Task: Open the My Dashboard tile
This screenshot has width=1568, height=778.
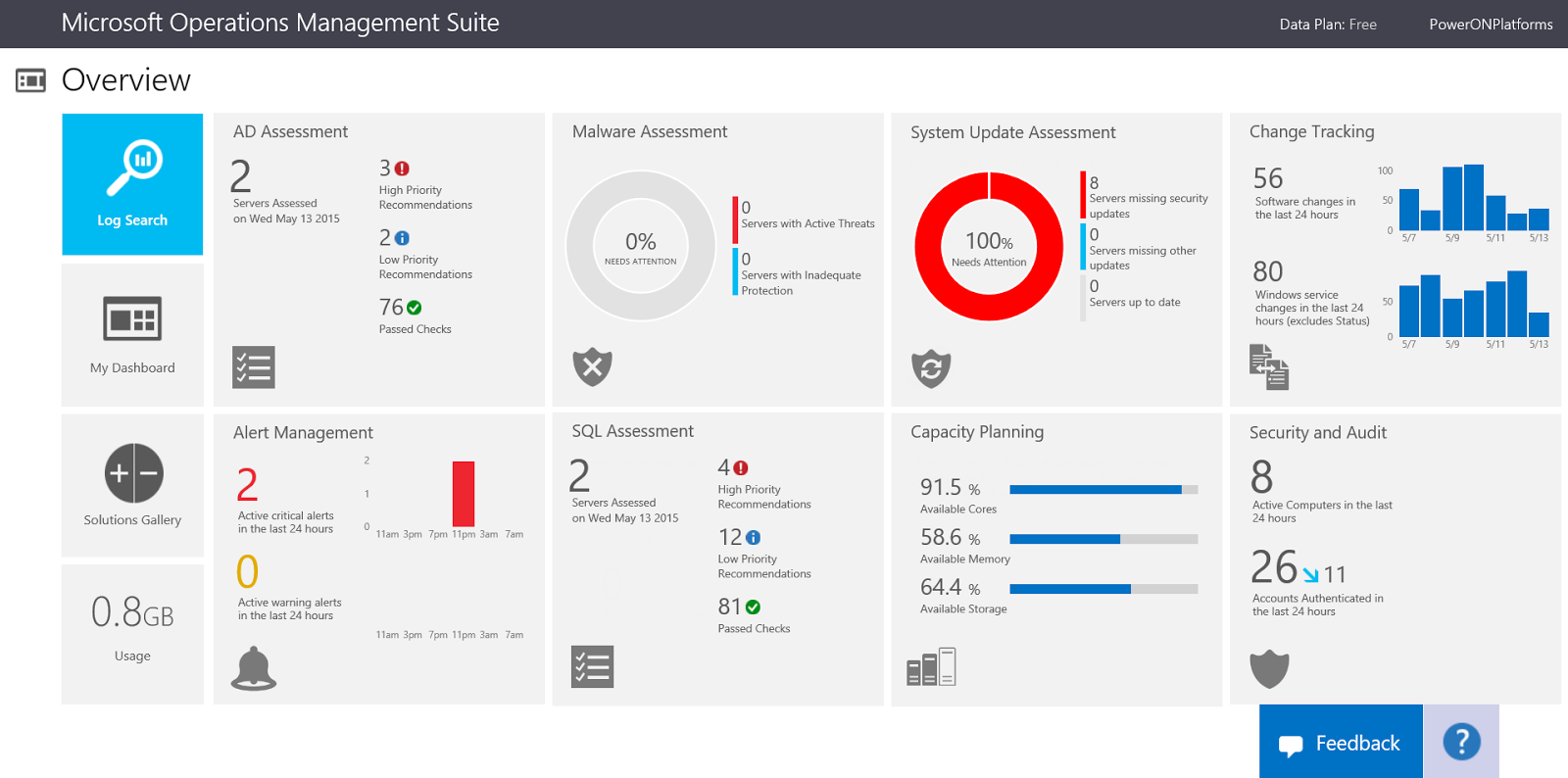Action: click(132, 334)
